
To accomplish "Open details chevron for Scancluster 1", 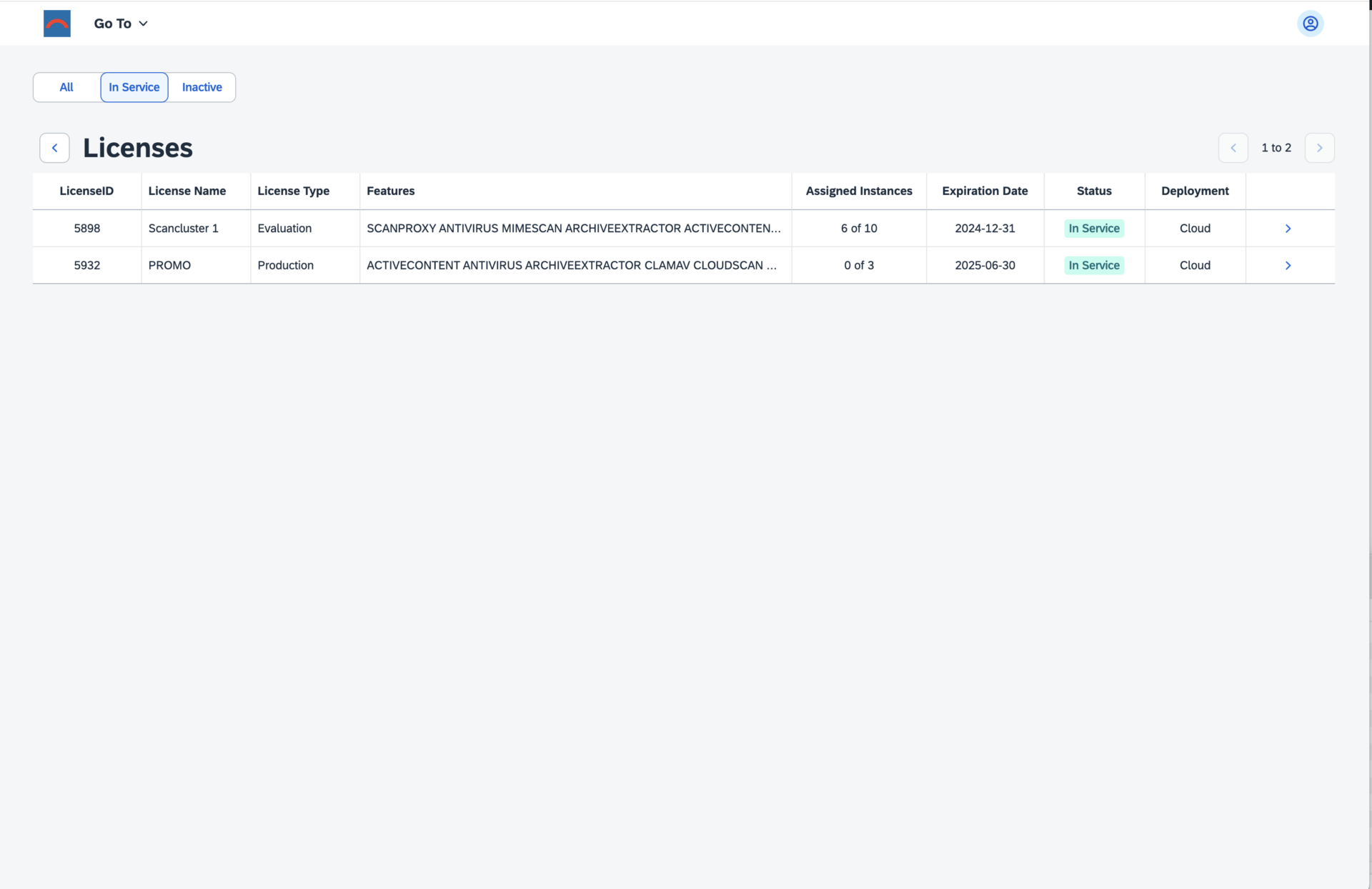I will [1288, 229].
